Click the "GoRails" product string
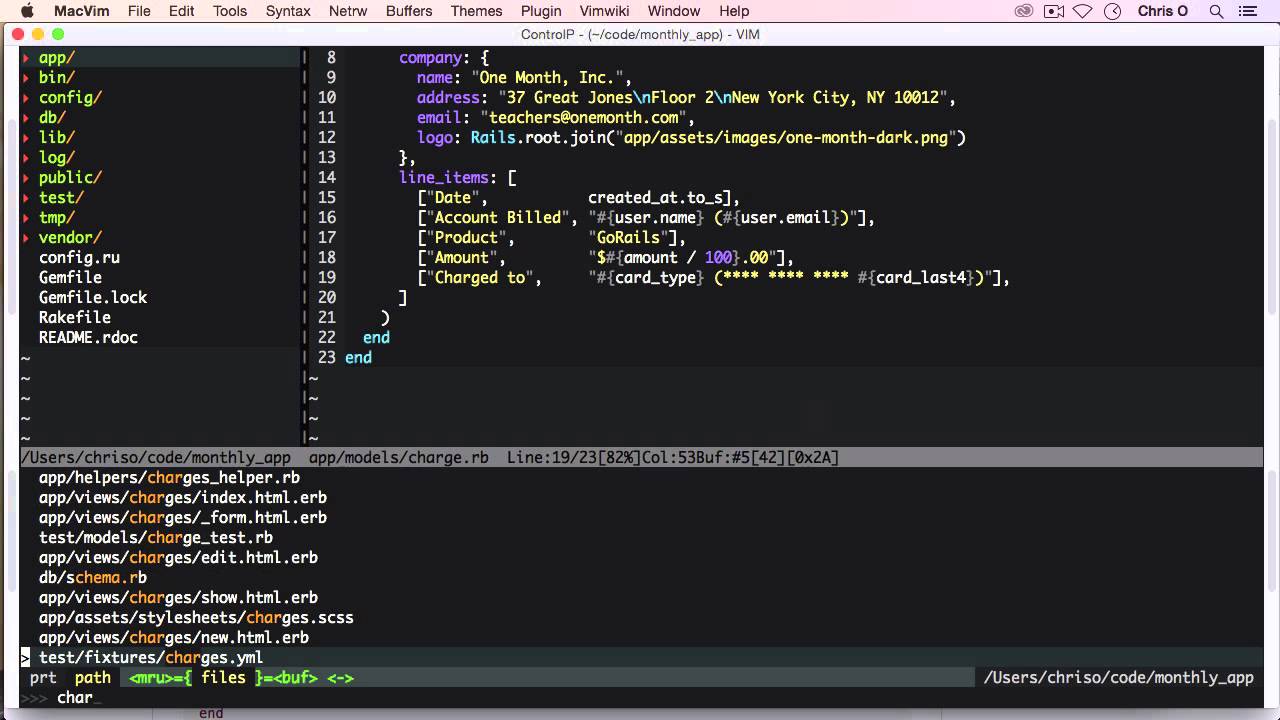 point(628,238)
